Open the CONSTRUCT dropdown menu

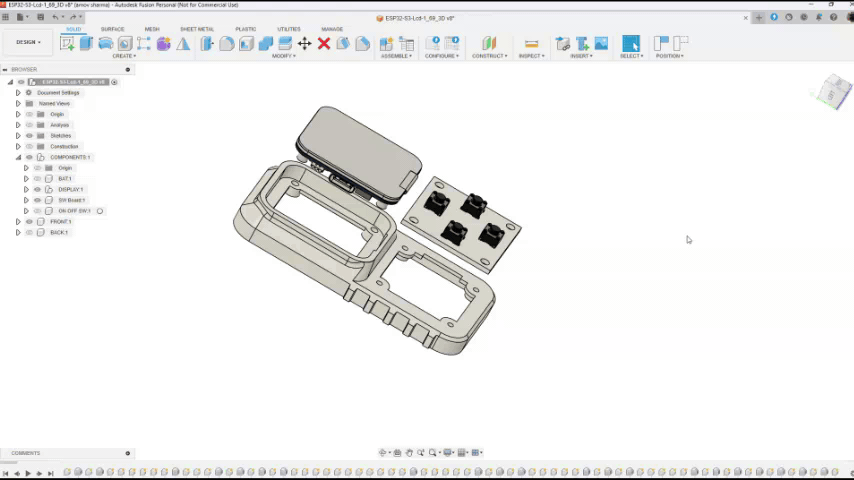(490, 56)
